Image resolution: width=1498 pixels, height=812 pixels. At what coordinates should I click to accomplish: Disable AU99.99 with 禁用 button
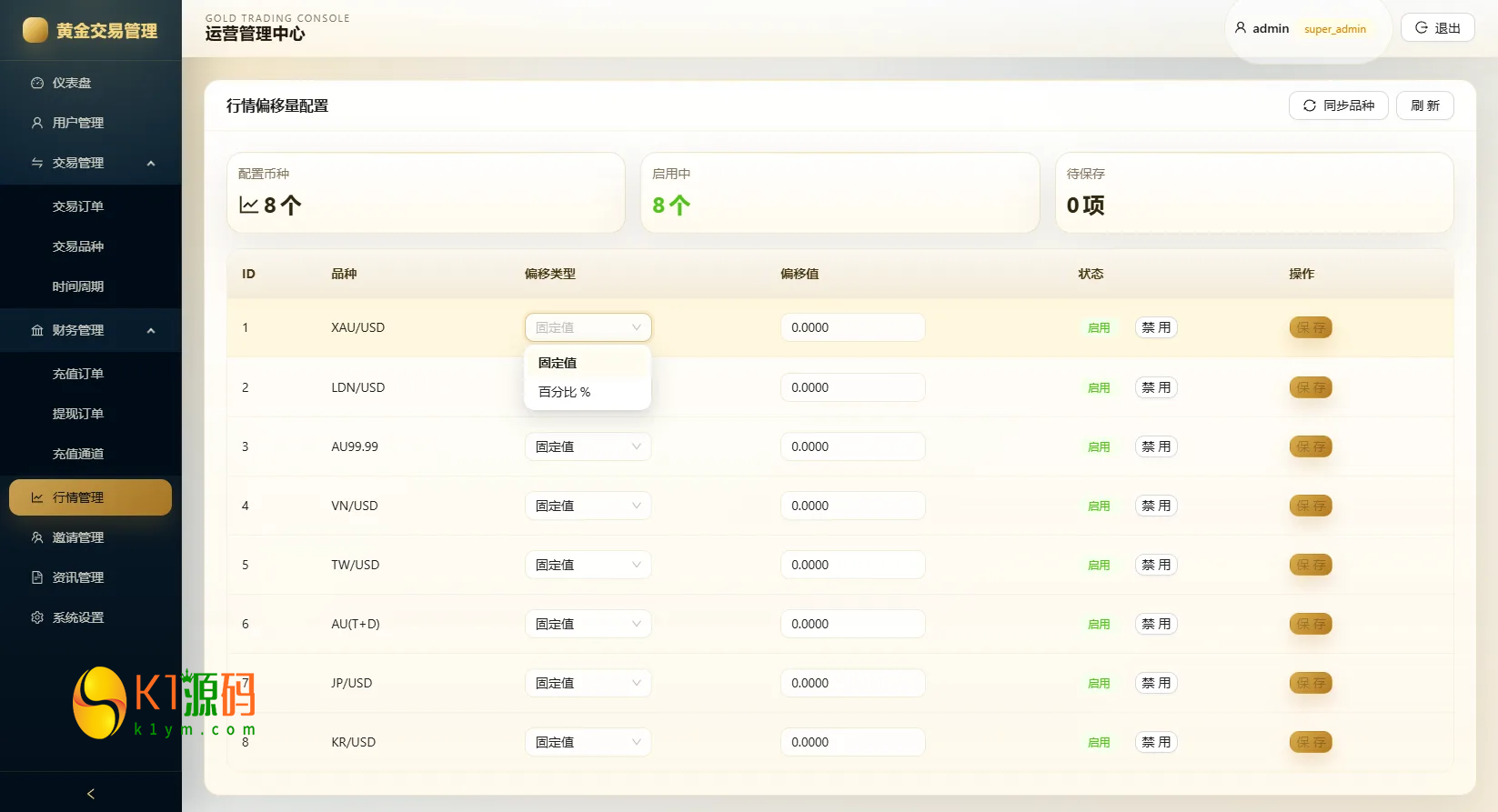[x=1156, y=446]
